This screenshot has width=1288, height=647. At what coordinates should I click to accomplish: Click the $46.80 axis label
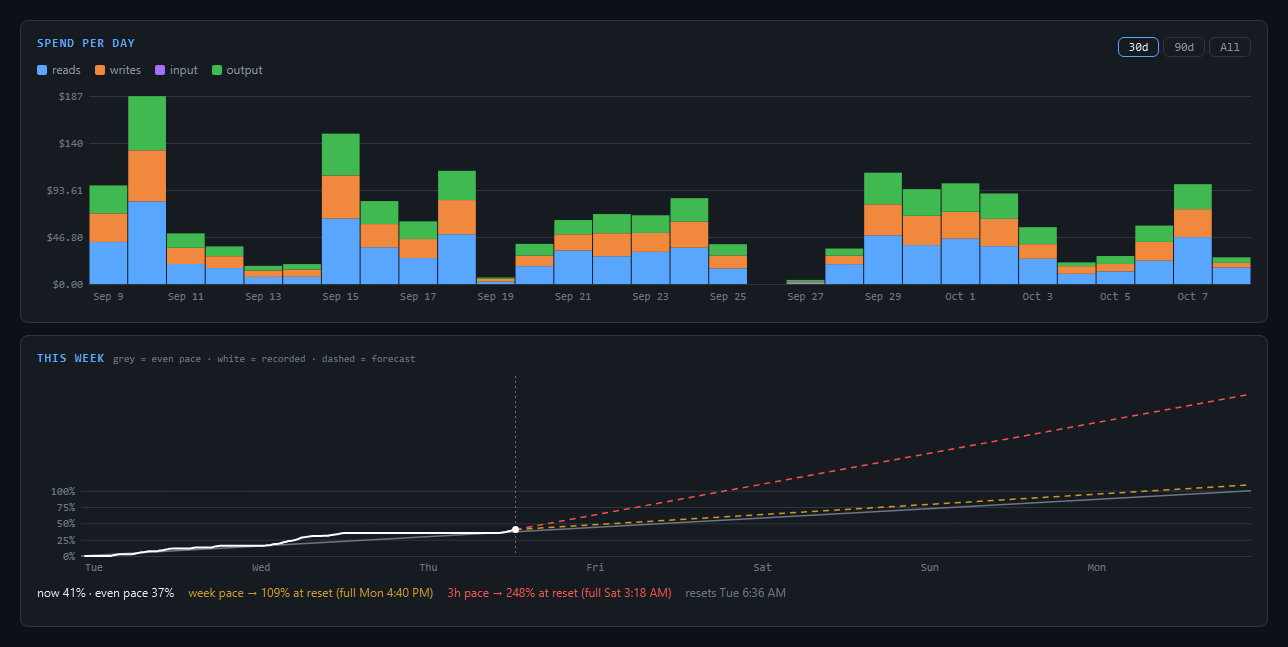coord(64,237)
